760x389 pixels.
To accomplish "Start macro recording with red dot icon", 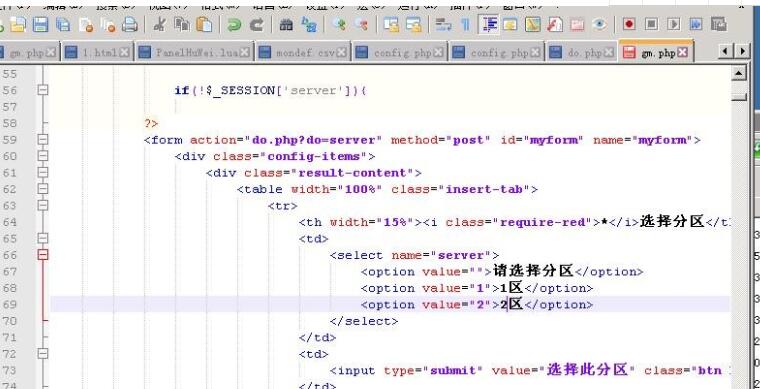I will (629, 24).
